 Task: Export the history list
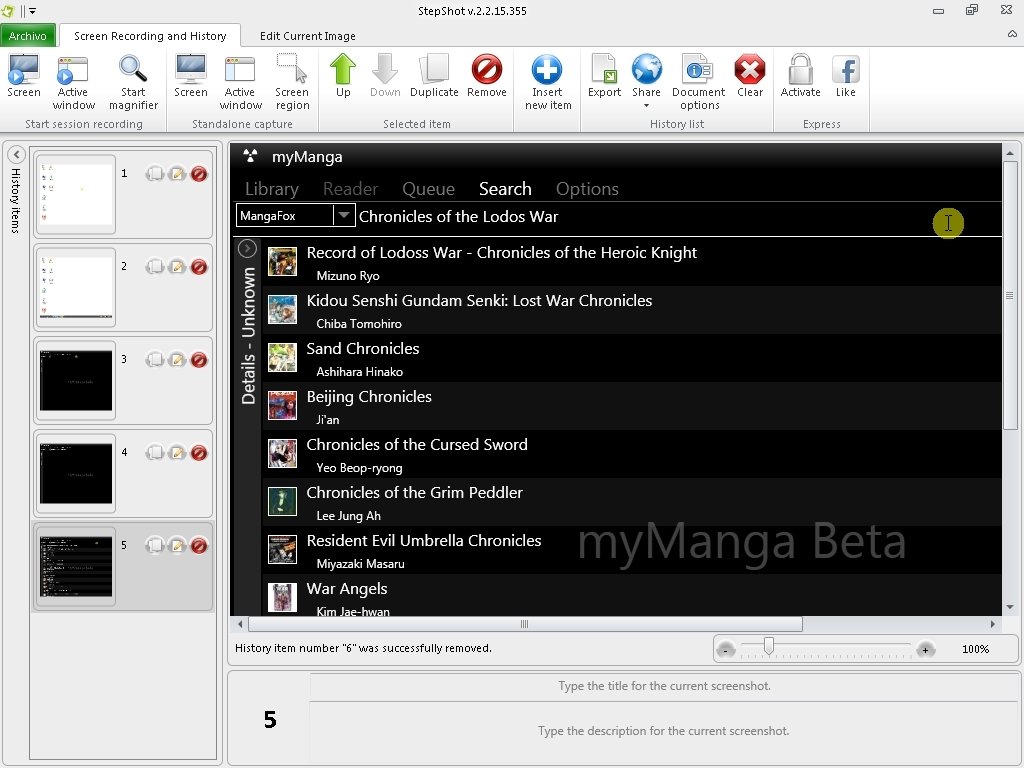click(604, 76)
